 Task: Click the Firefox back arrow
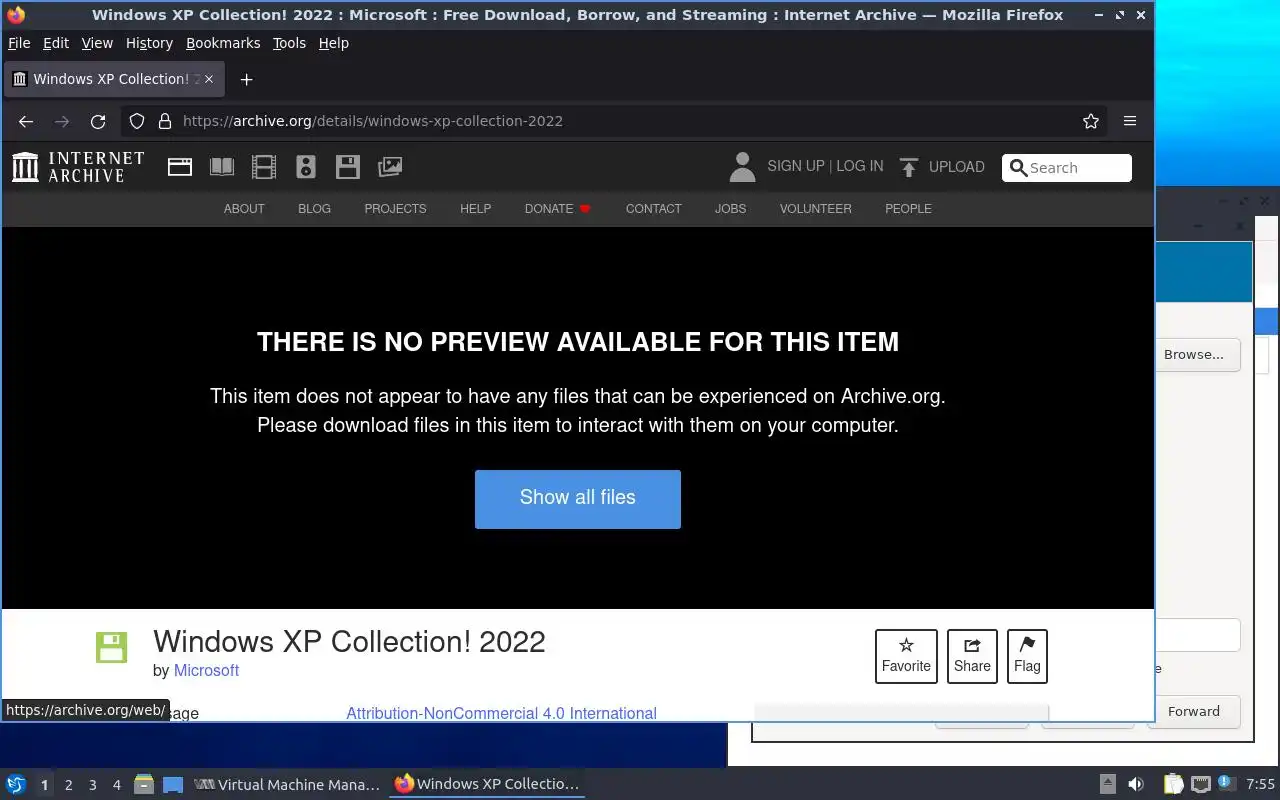click(26, 121)
